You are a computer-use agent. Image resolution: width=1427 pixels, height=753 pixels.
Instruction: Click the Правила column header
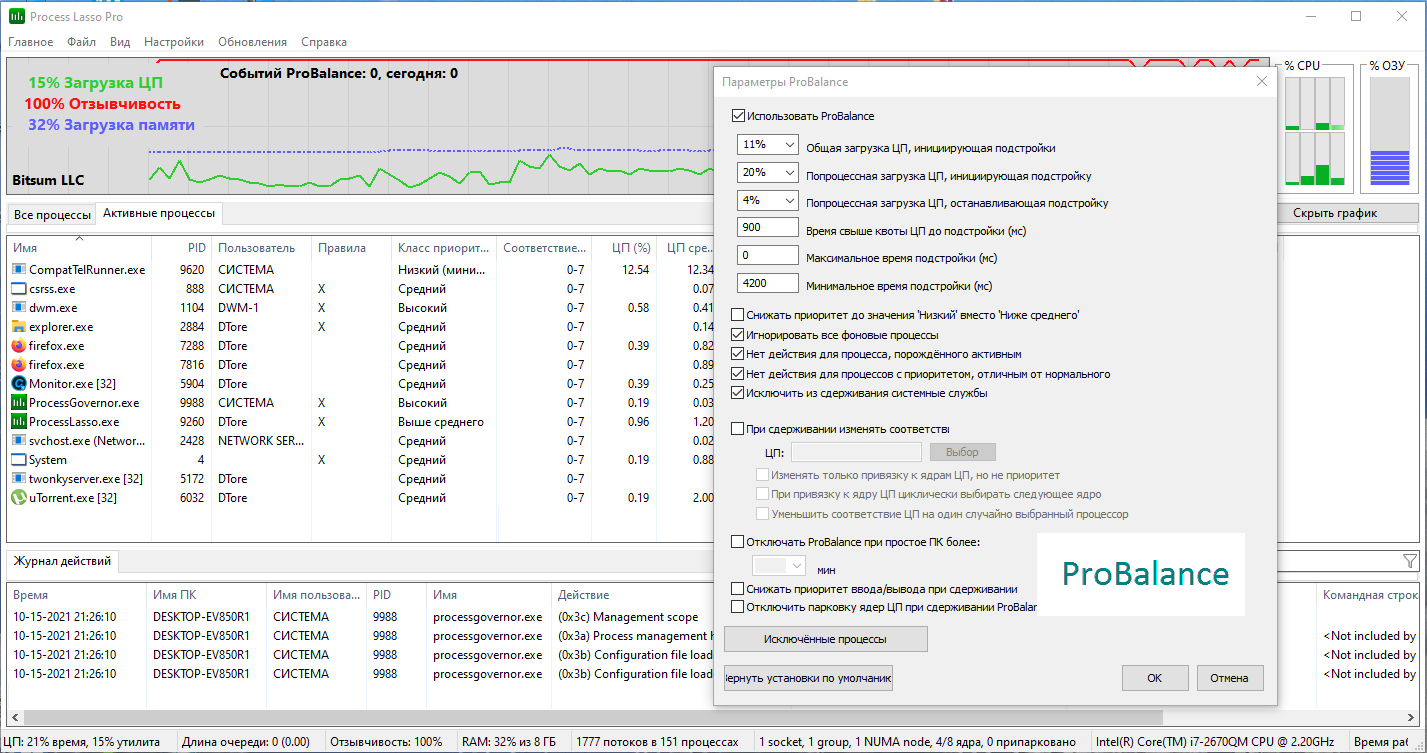click(x=352, y=248)
